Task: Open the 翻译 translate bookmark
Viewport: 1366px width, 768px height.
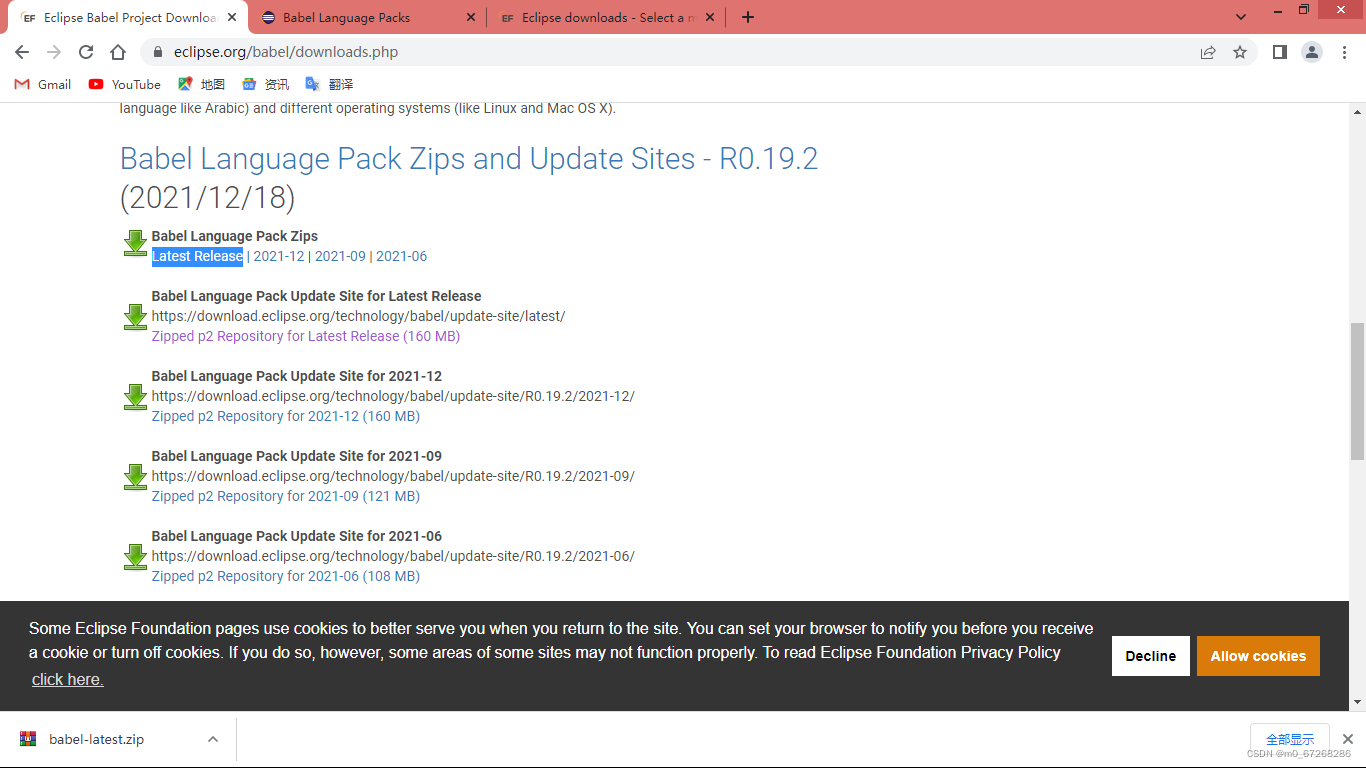Action: click(x=329, y=84)
